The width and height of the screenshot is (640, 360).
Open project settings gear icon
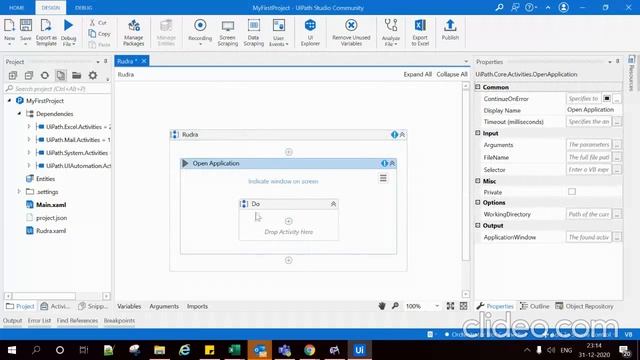tap(93, 75)
